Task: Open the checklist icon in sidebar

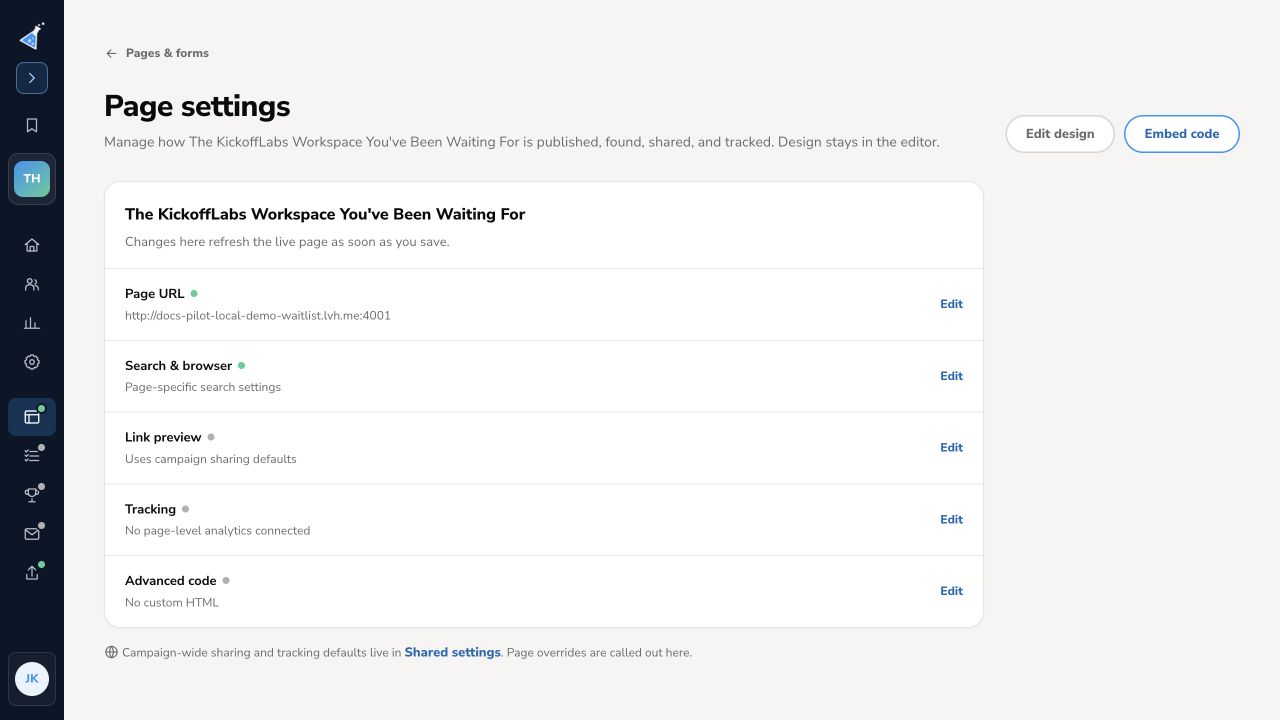Action: pos(32,456)
